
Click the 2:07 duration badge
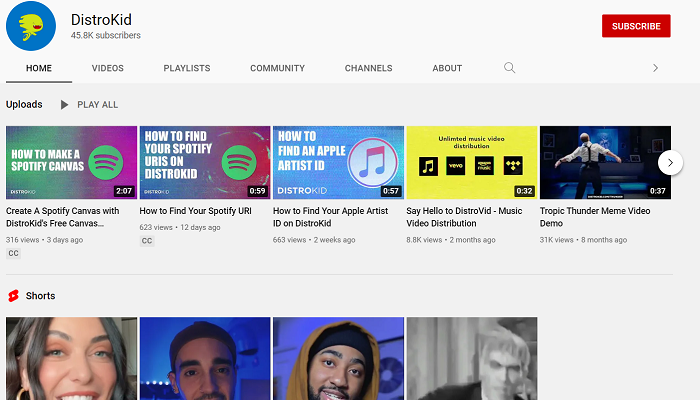pos(124,191)
